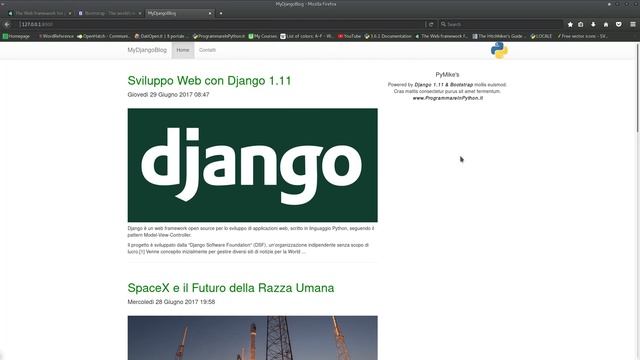Open the ProgrammareInPython.it bookmark
The image size is (640, 360).
(219, 36)
